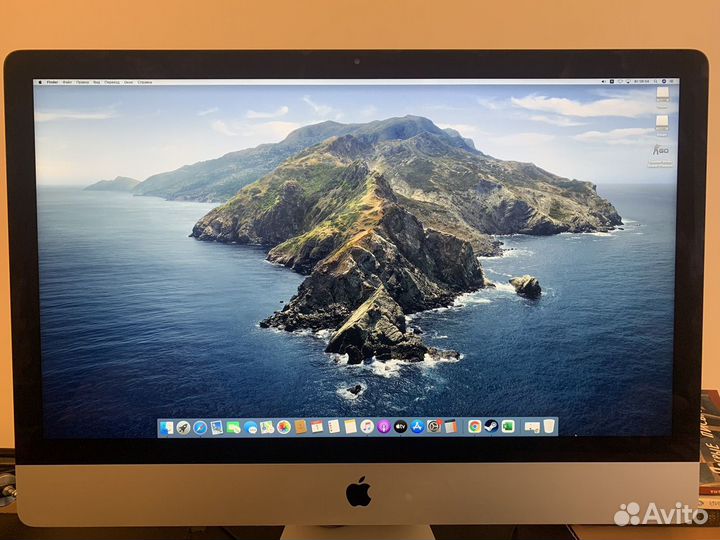Click the volume icon in menu bar
The image size is (720, 540).
click(603, 82)
